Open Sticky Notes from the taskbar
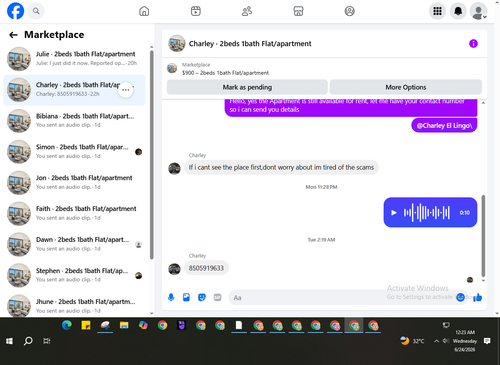500x365 pixels. click(x=86, y=325)
